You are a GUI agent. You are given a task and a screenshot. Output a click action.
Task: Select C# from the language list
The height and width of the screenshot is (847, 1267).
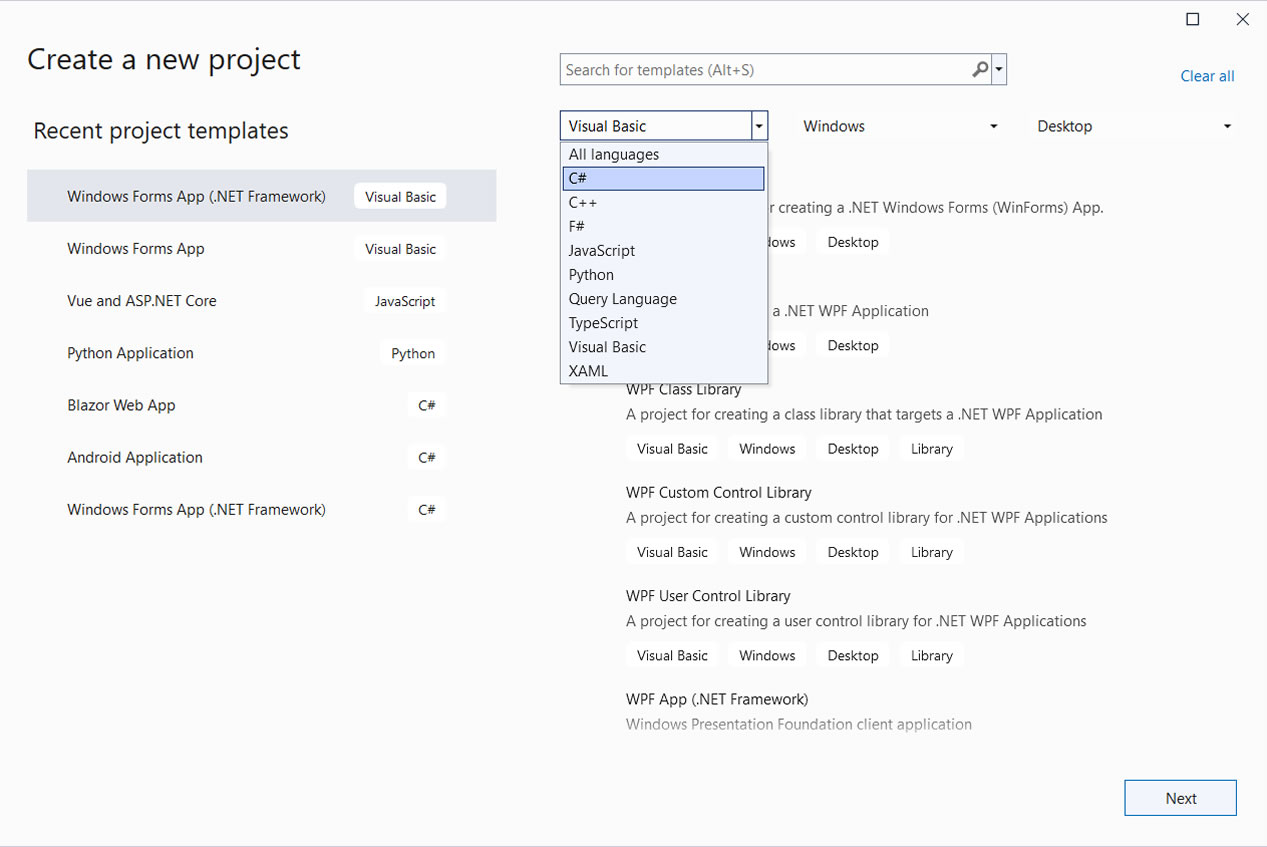663,178
